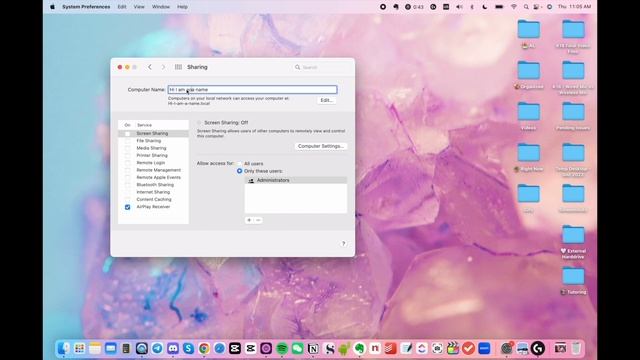
Task: Click the Edit… button for local hostname
Action: tap(326, 100)
